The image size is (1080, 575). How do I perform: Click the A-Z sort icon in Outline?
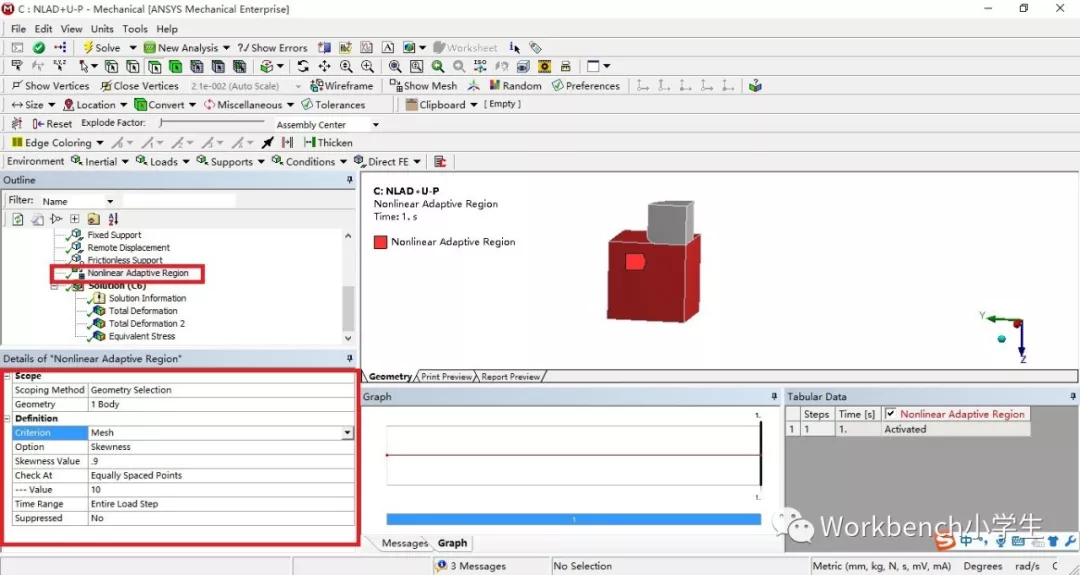[x=113, y=219]
